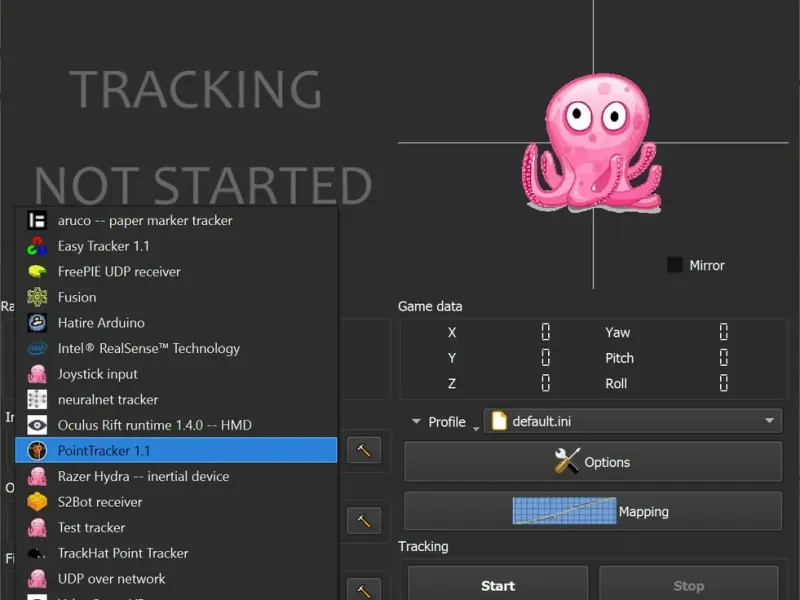The width and height of the screenshot is (800, 600).
Task: Click the pink octopus pose preview
Action: coord(592,143)
